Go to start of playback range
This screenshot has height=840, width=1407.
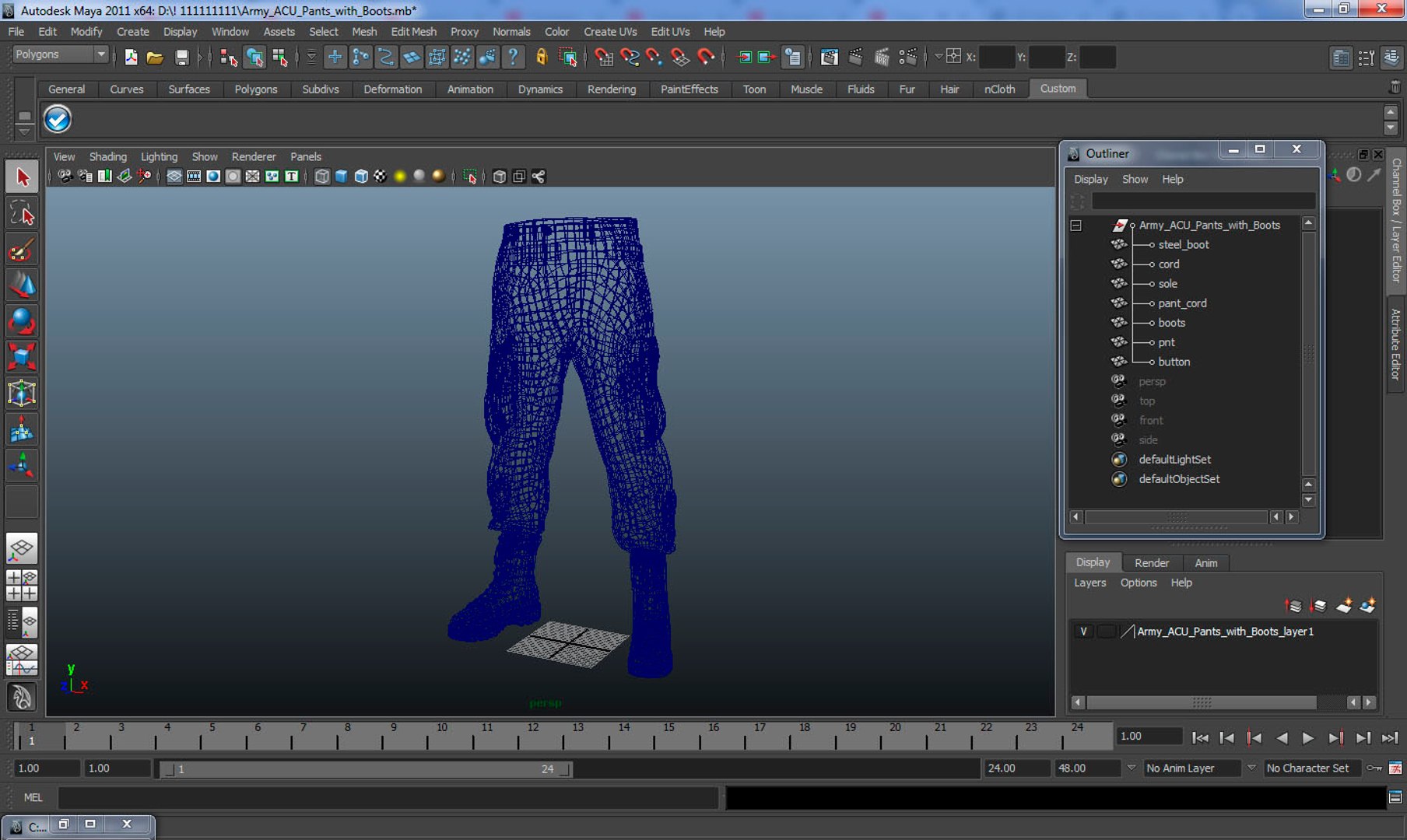pyautogui.click(x=1200, y=738)
